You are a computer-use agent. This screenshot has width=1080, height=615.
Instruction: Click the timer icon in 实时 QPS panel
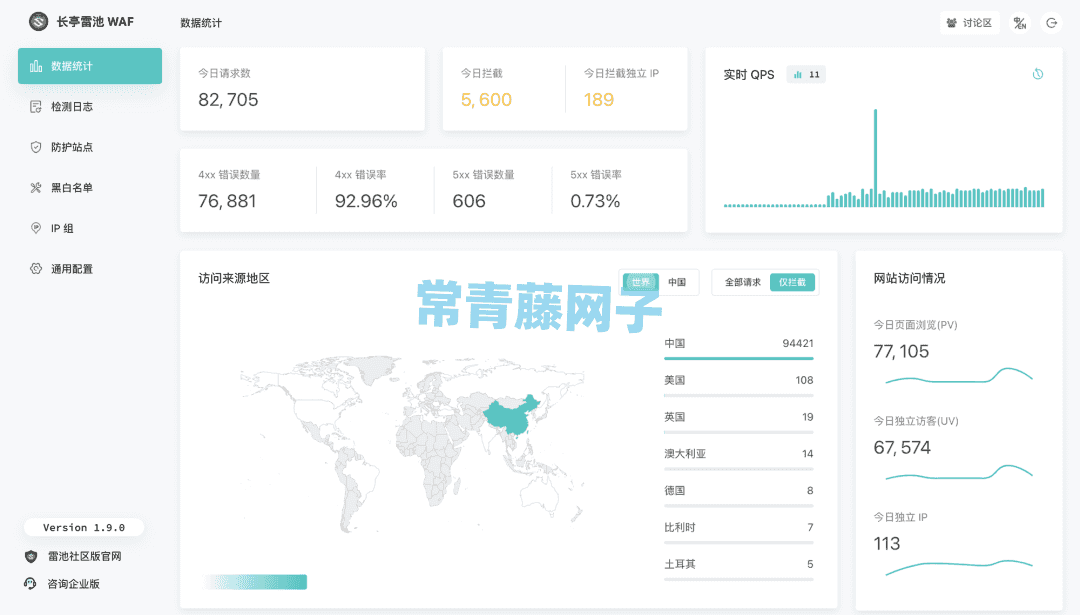(1038, 73)
